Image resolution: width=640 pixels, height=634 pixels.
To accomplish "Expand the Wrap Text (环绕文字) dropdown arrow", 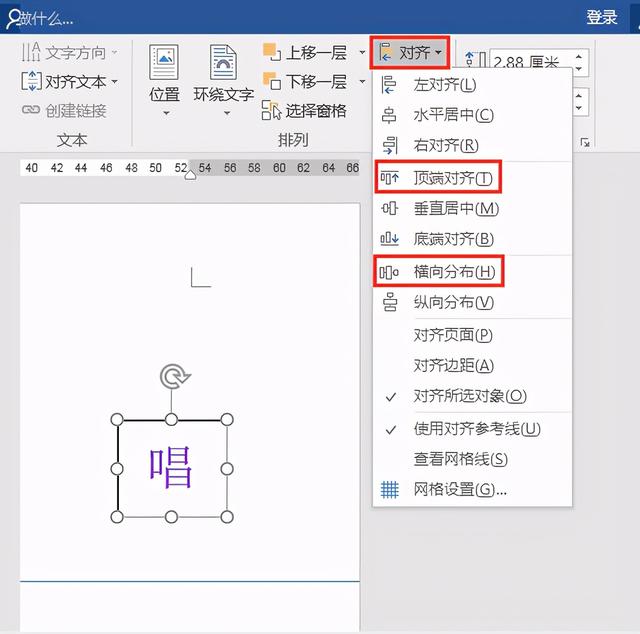I will [227, 113].
